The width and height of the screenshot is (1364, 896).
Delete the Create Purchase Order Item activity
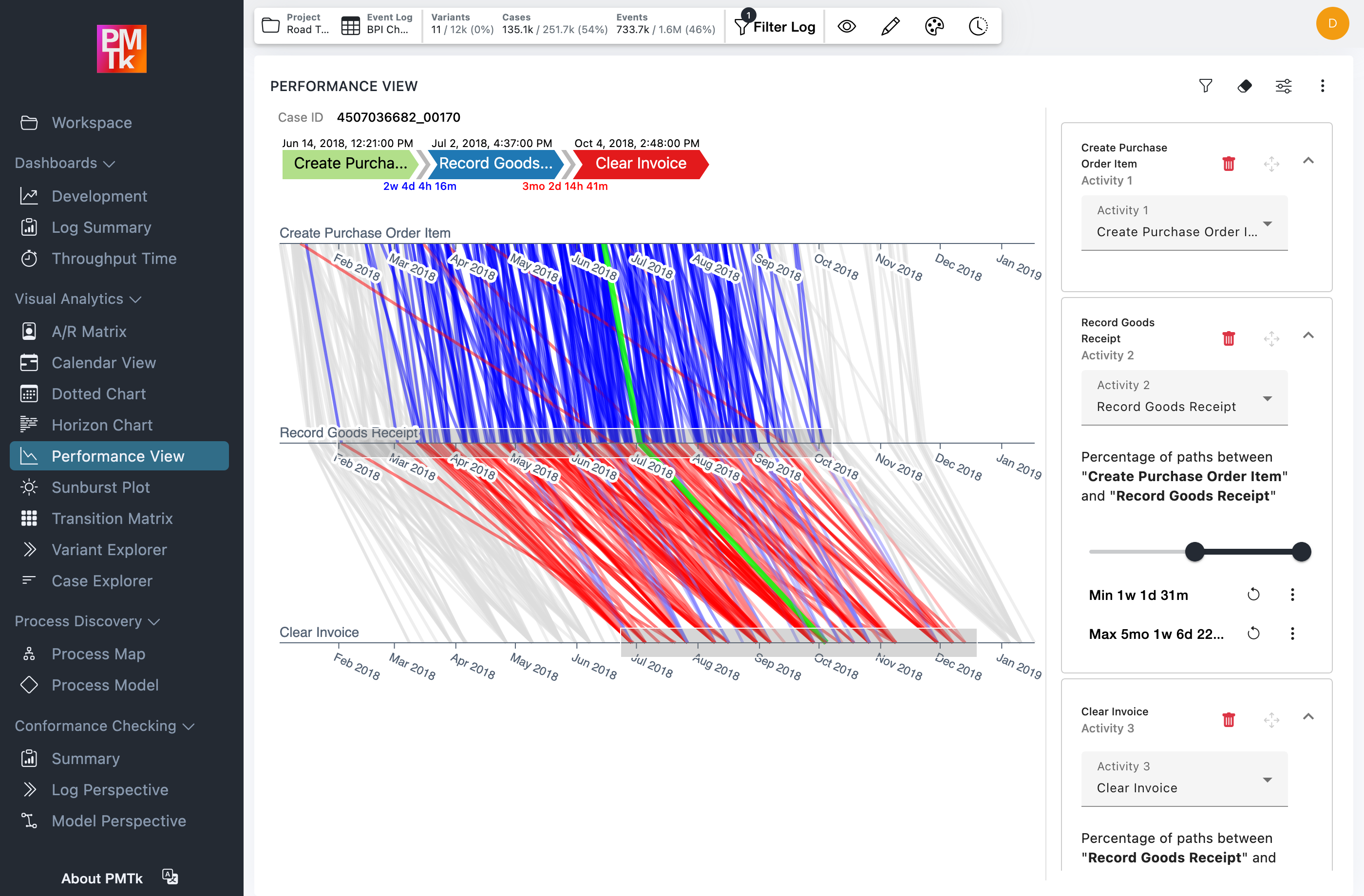pyautogui.click(x=1229, y=164)
